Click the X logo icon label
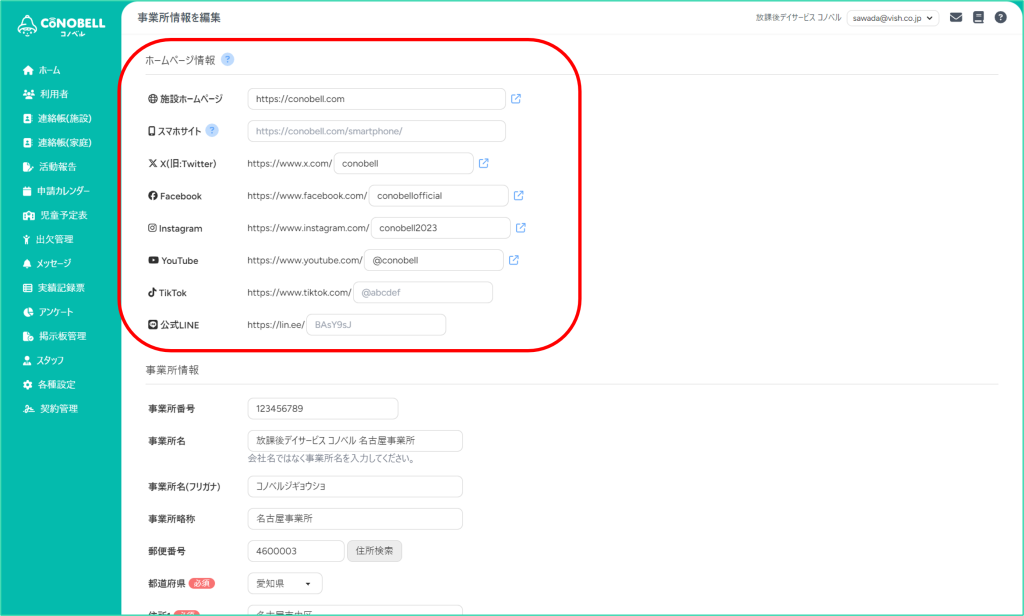 point(153,163)
